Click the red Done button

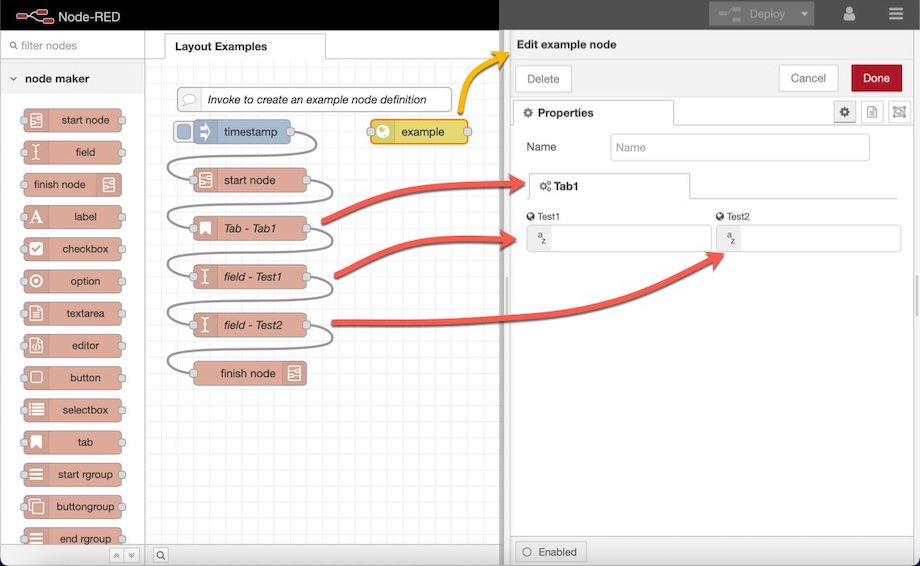pos(876,78)
